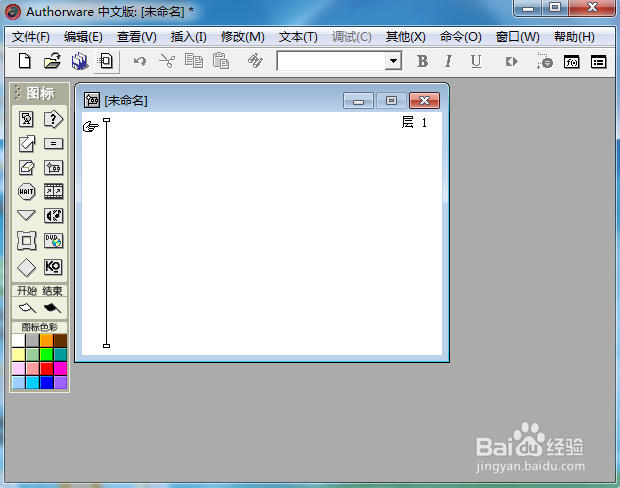Click the Cut scissors toolbar icon
Viewport: 620px width, 488px height.
coord(167,61)
